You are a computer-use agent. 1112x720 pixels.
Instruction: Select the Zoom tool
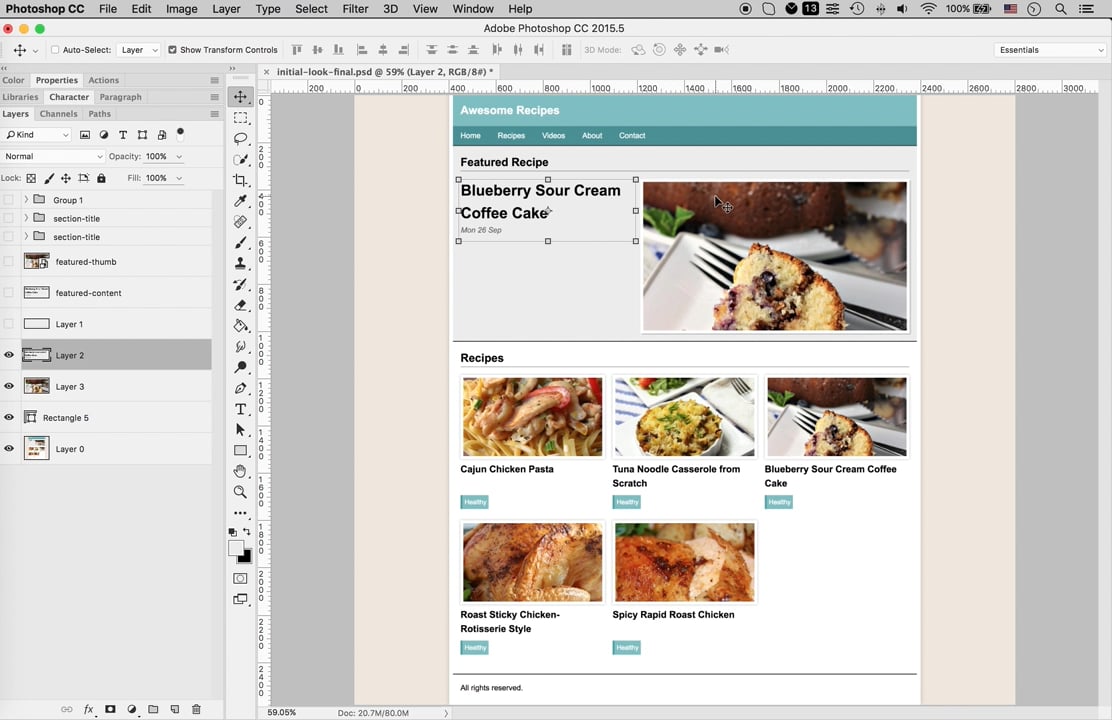240,492
